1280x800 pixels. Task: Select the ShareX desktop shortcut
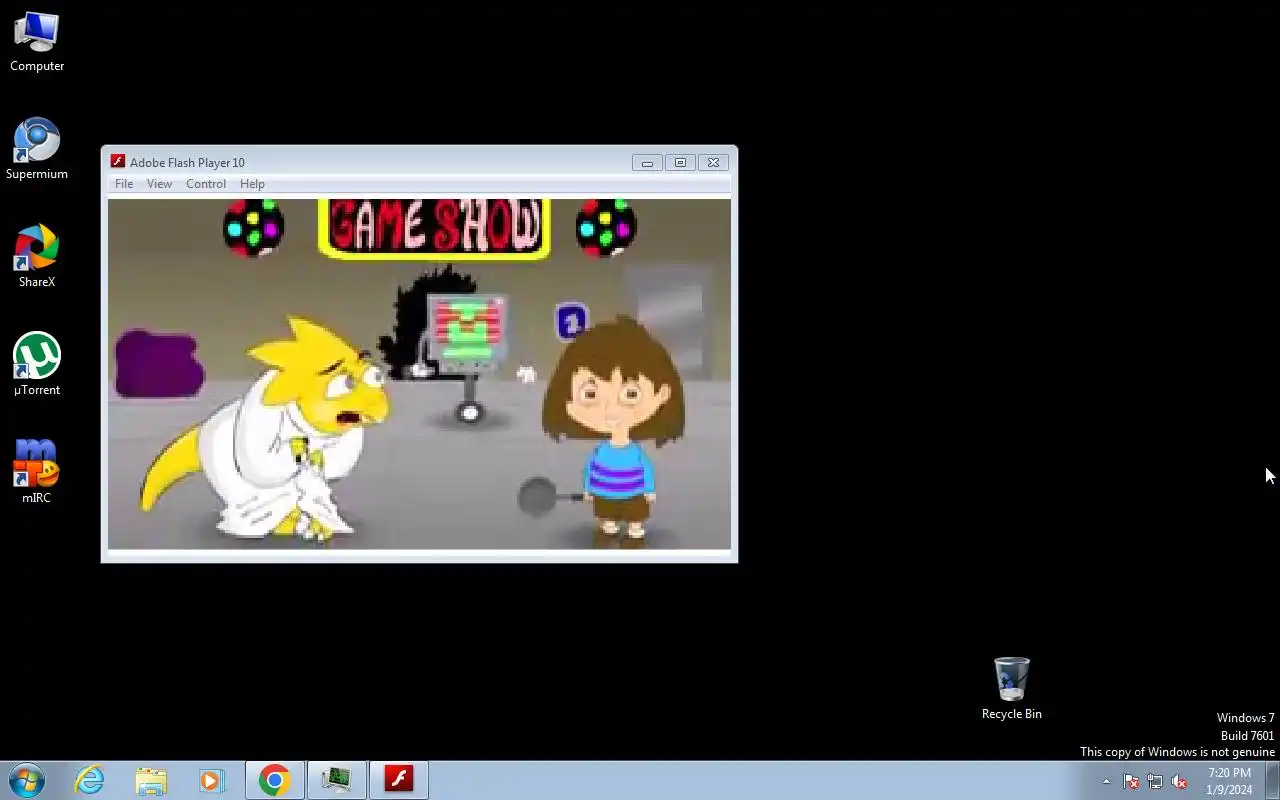tap(37, 257)
